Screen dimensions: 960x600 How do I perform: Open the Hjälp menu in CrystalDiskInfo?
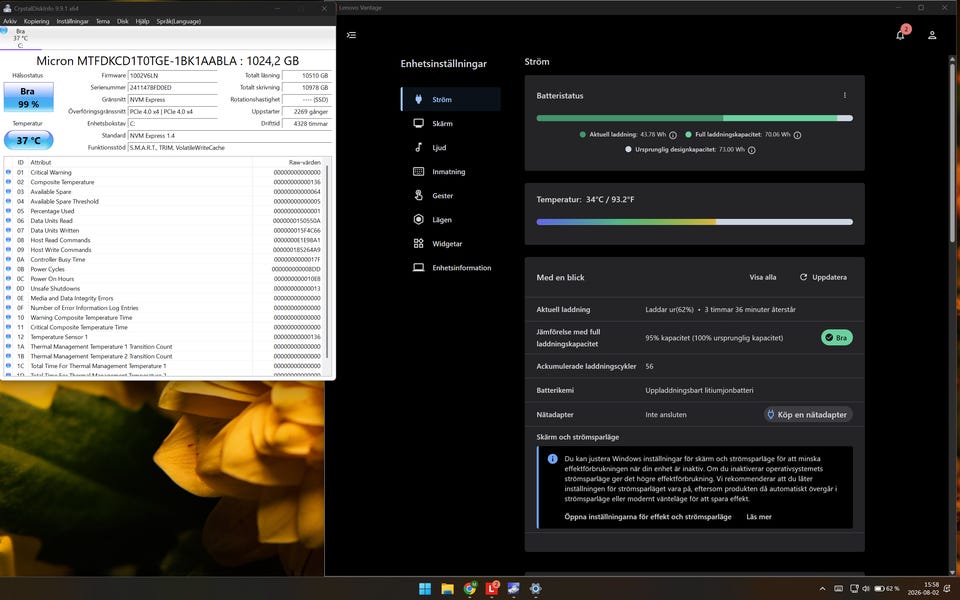(x=142, y=21)
